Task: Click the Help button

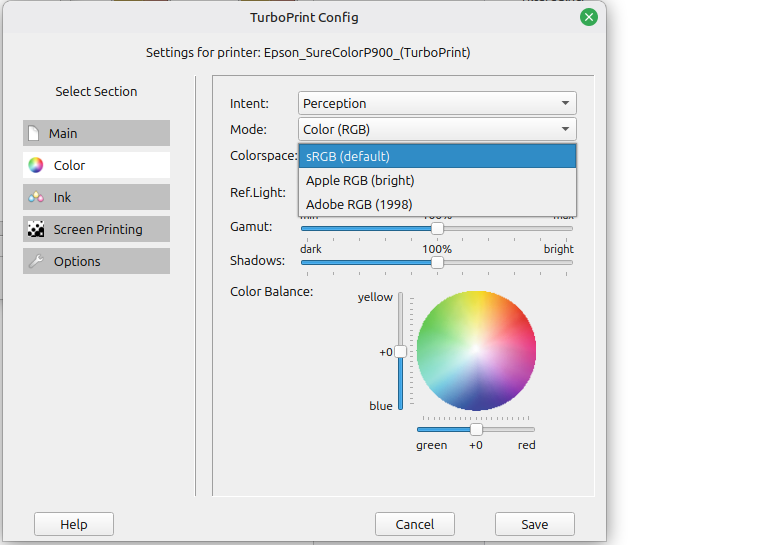Action: 74,524
